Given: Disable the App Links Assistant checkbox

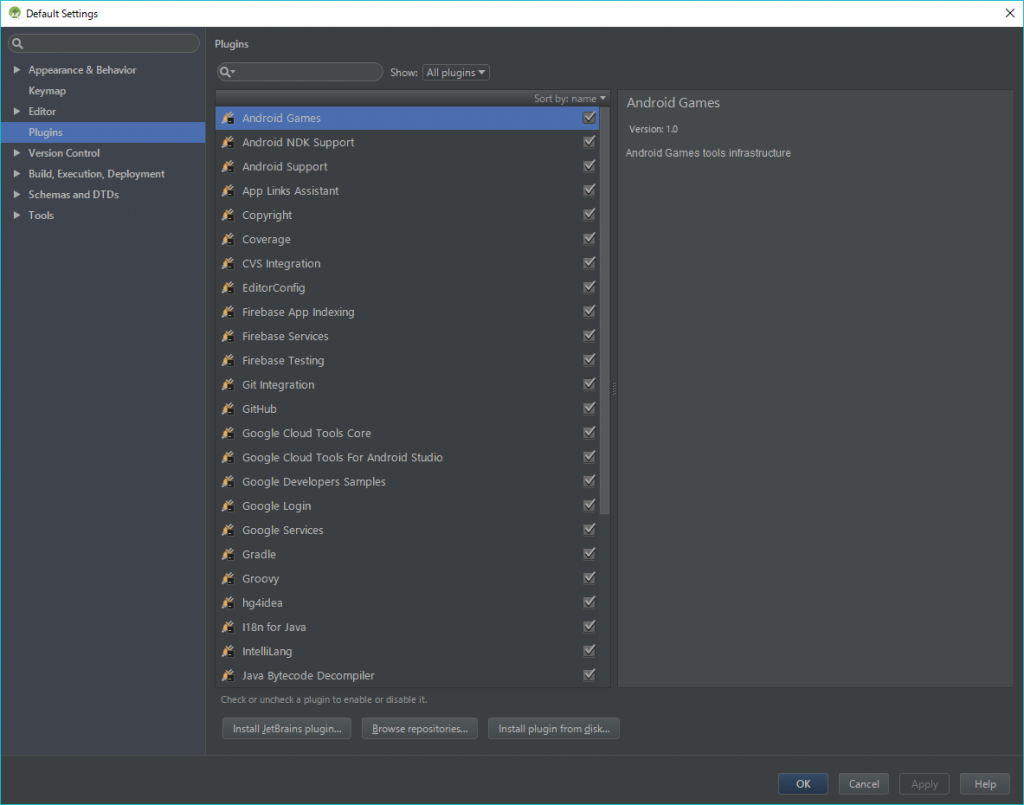Looking at the screenshot, I should click(589, 190).
